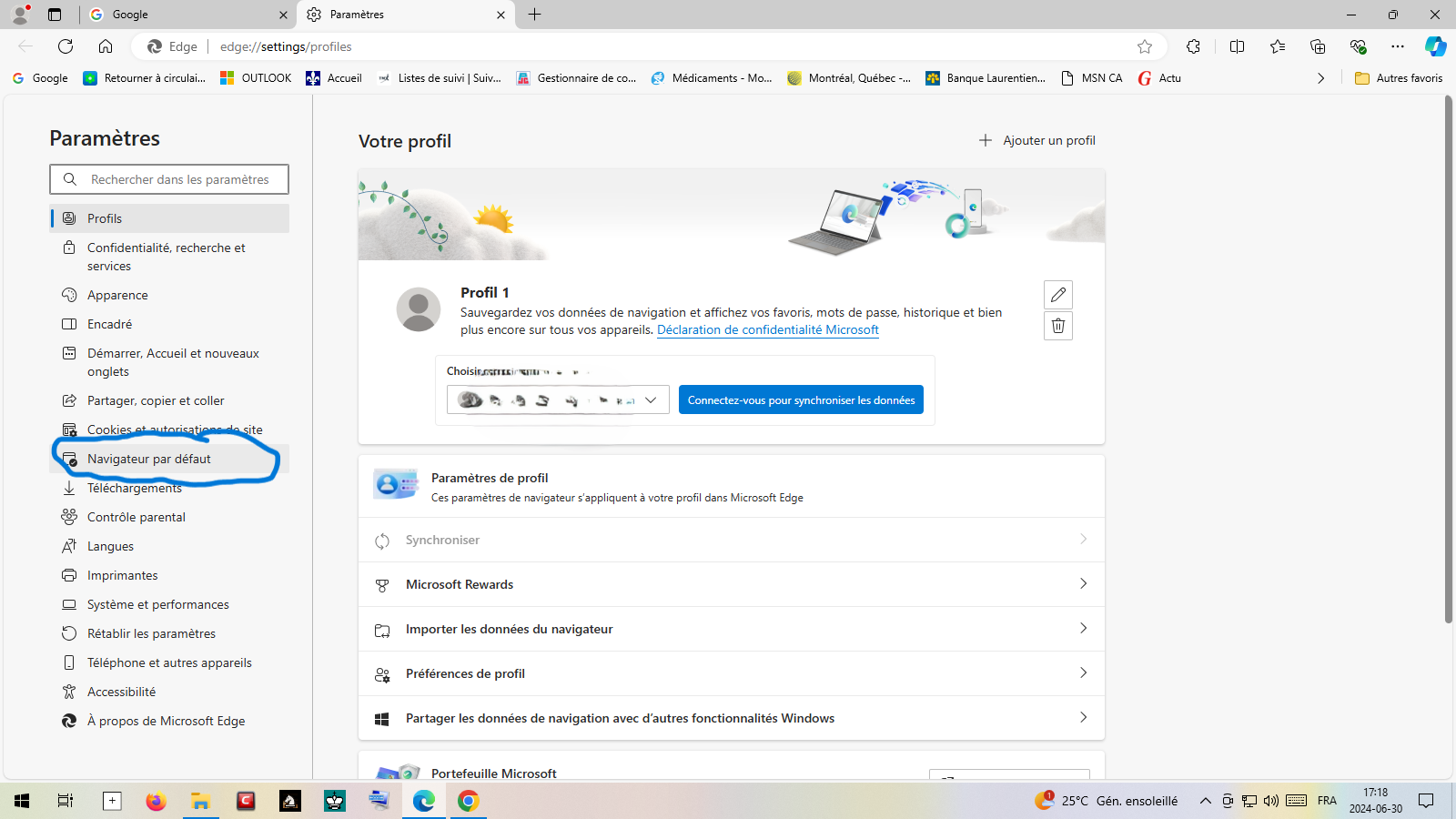1456x819 pixels.
Task: Open À propos de Microsoft Edge
Action: tap(169, 721)
